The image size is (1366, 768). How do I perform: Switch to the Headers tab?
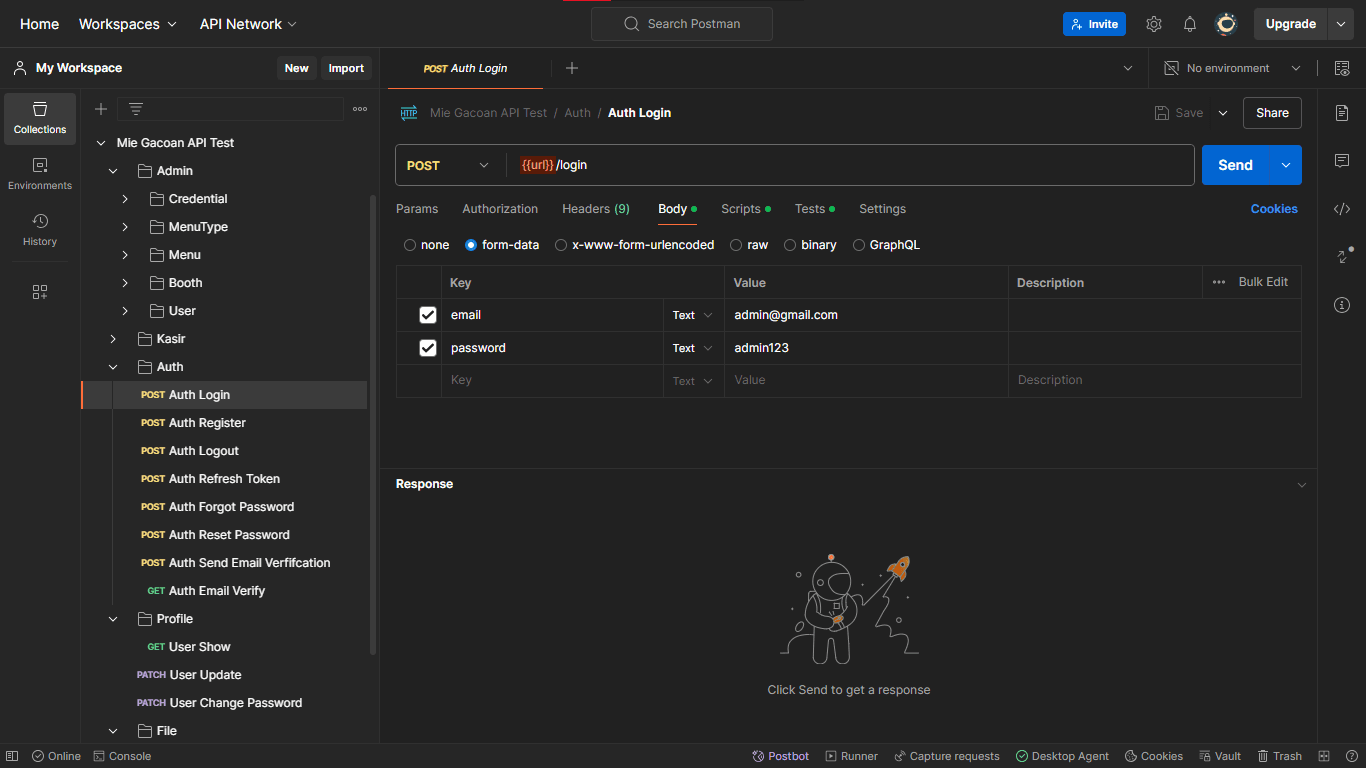(595, 209)
